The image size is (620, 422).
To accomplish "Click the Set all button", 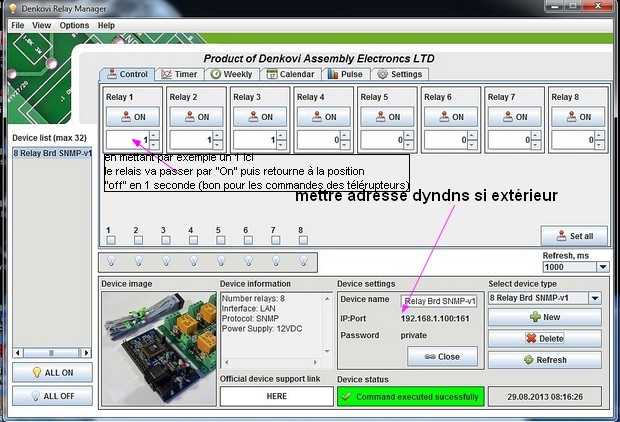I will tap(574, 236).
